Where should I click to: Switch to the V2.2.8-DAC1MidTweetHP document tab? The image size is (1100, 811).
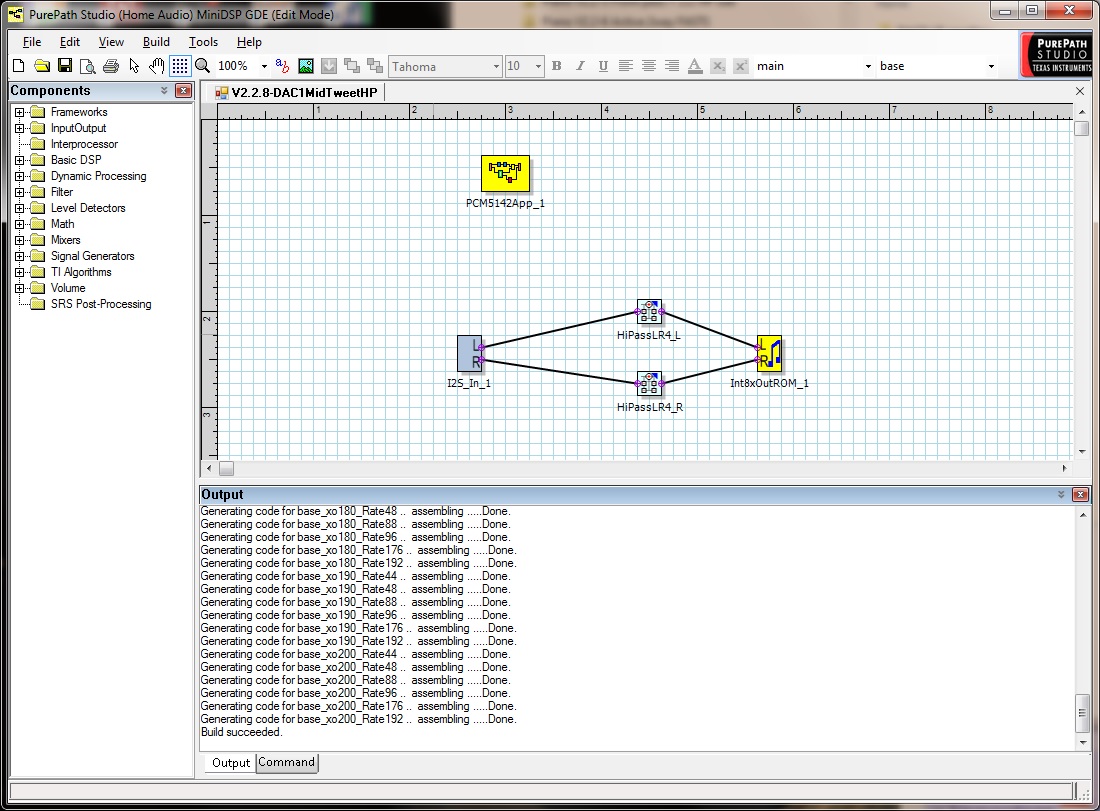click(x=296, y=93)
